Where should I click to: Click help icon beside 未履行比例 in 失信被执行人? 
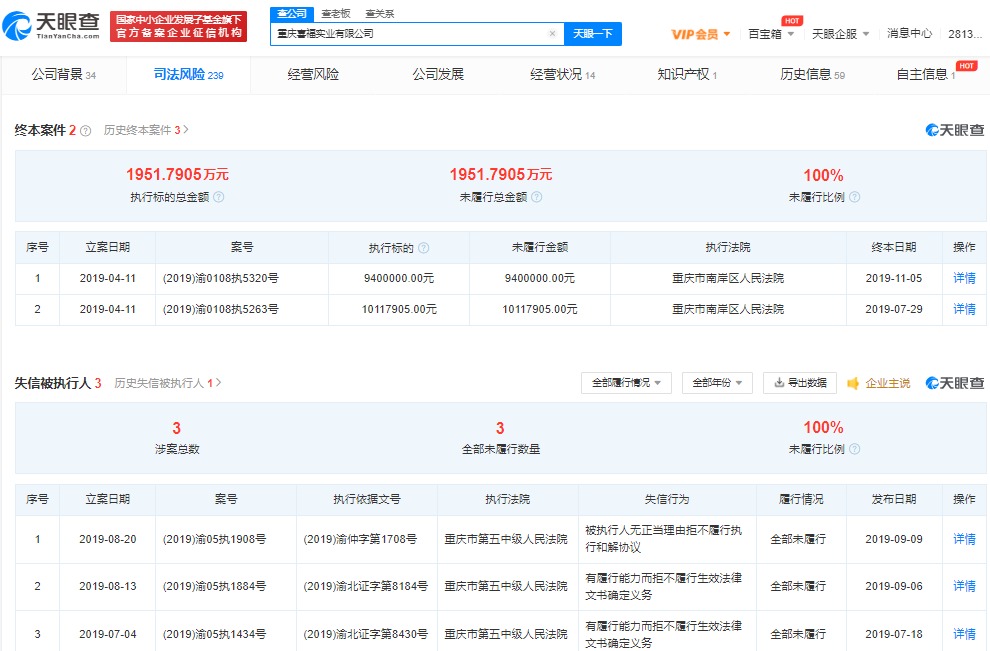point(854,449)
